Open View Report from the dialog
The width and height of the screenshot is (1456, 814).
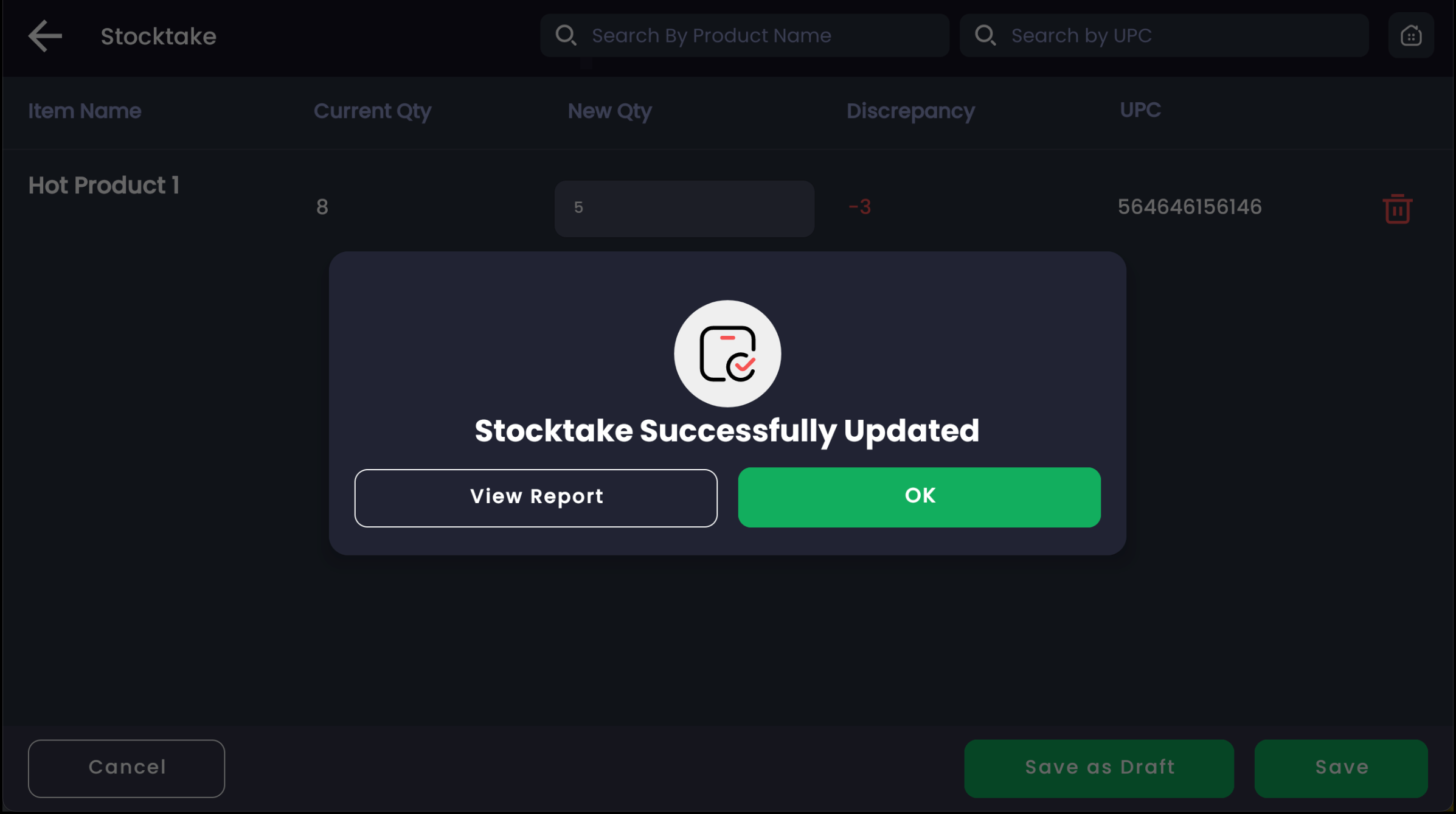tap(536, 497)
